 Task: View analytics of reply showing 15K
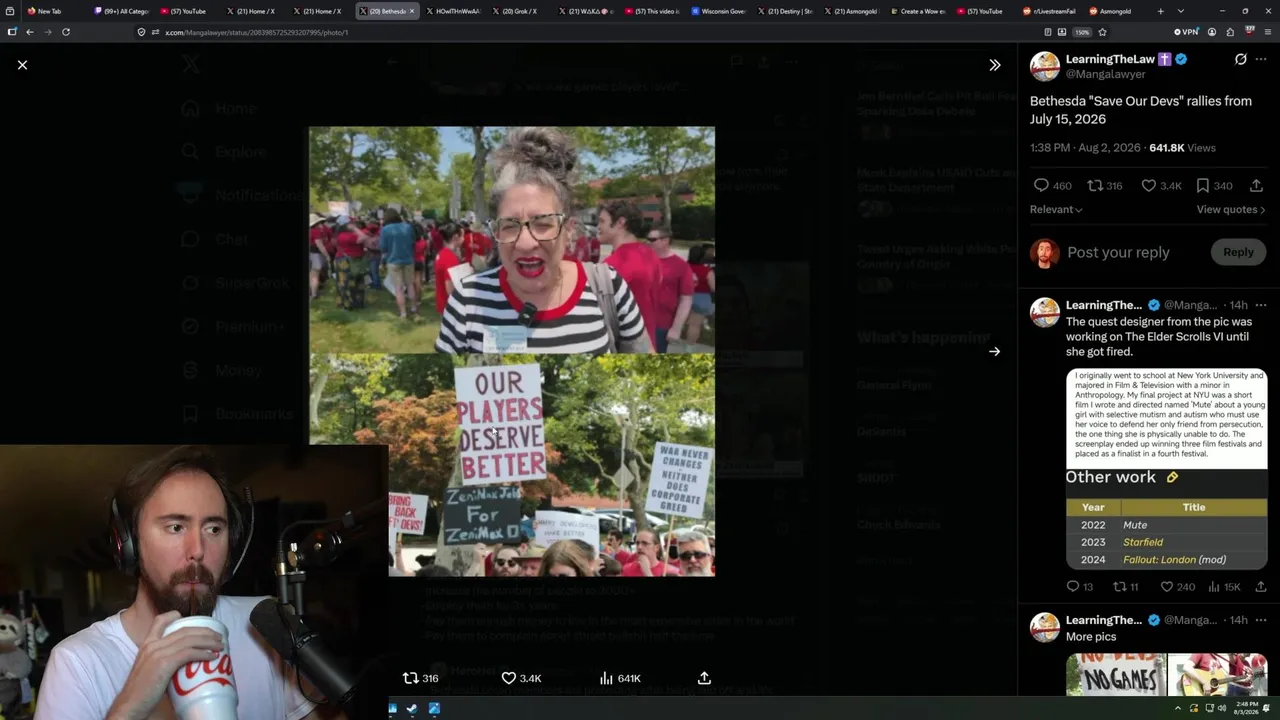pos(1224,587)
